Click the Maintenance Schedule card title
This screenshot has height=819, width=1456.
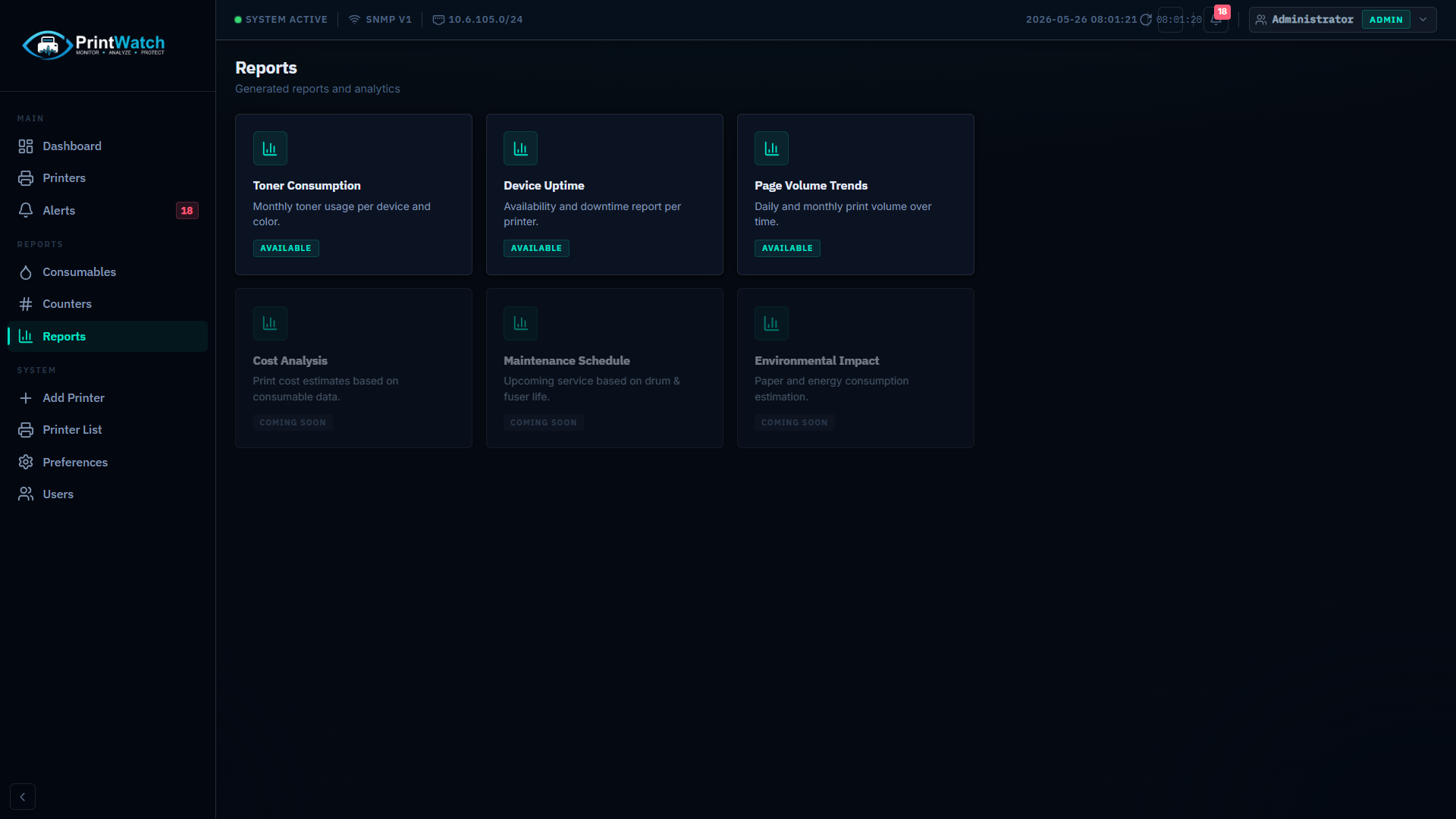[566, 361]
